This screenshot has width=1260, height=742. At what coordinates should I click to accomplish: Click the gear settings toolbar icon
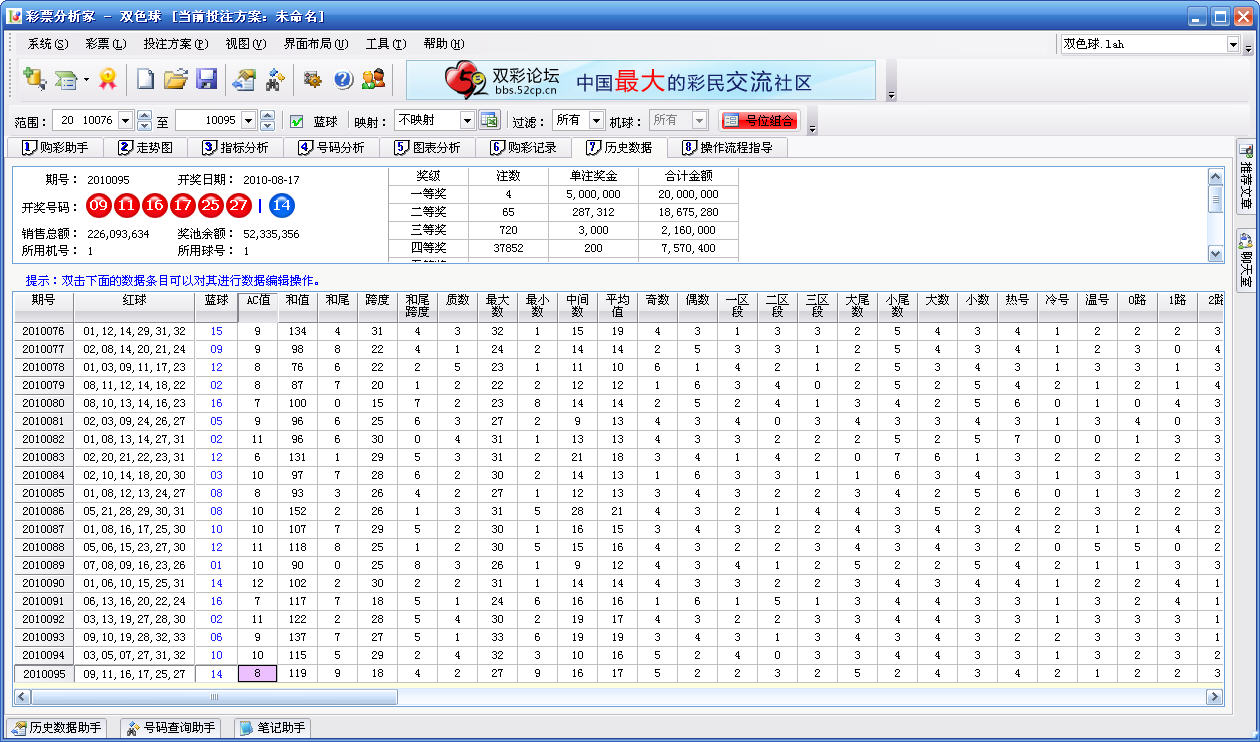(313, 80)
